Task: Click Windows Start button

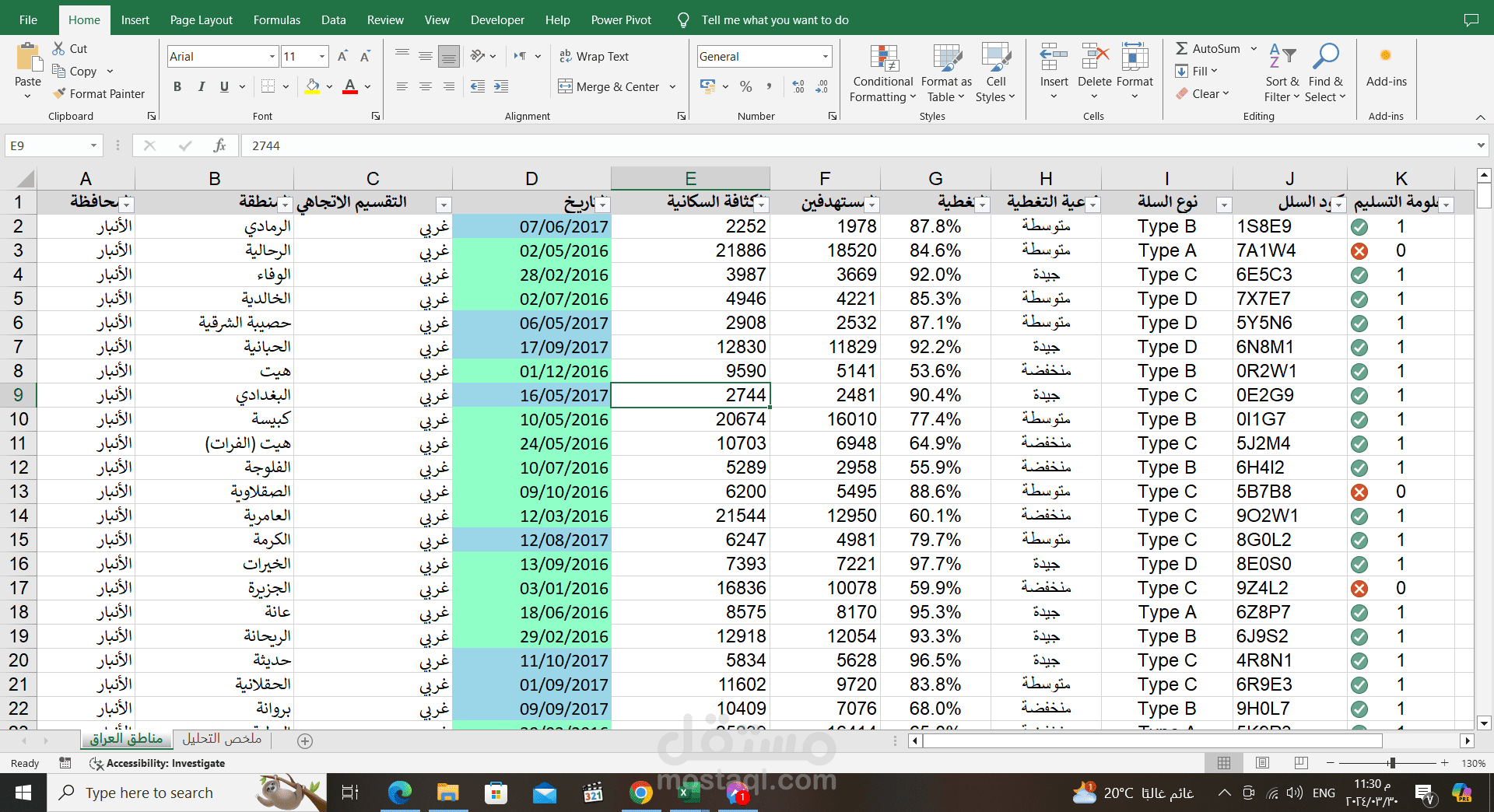Action: click(23, 793)
